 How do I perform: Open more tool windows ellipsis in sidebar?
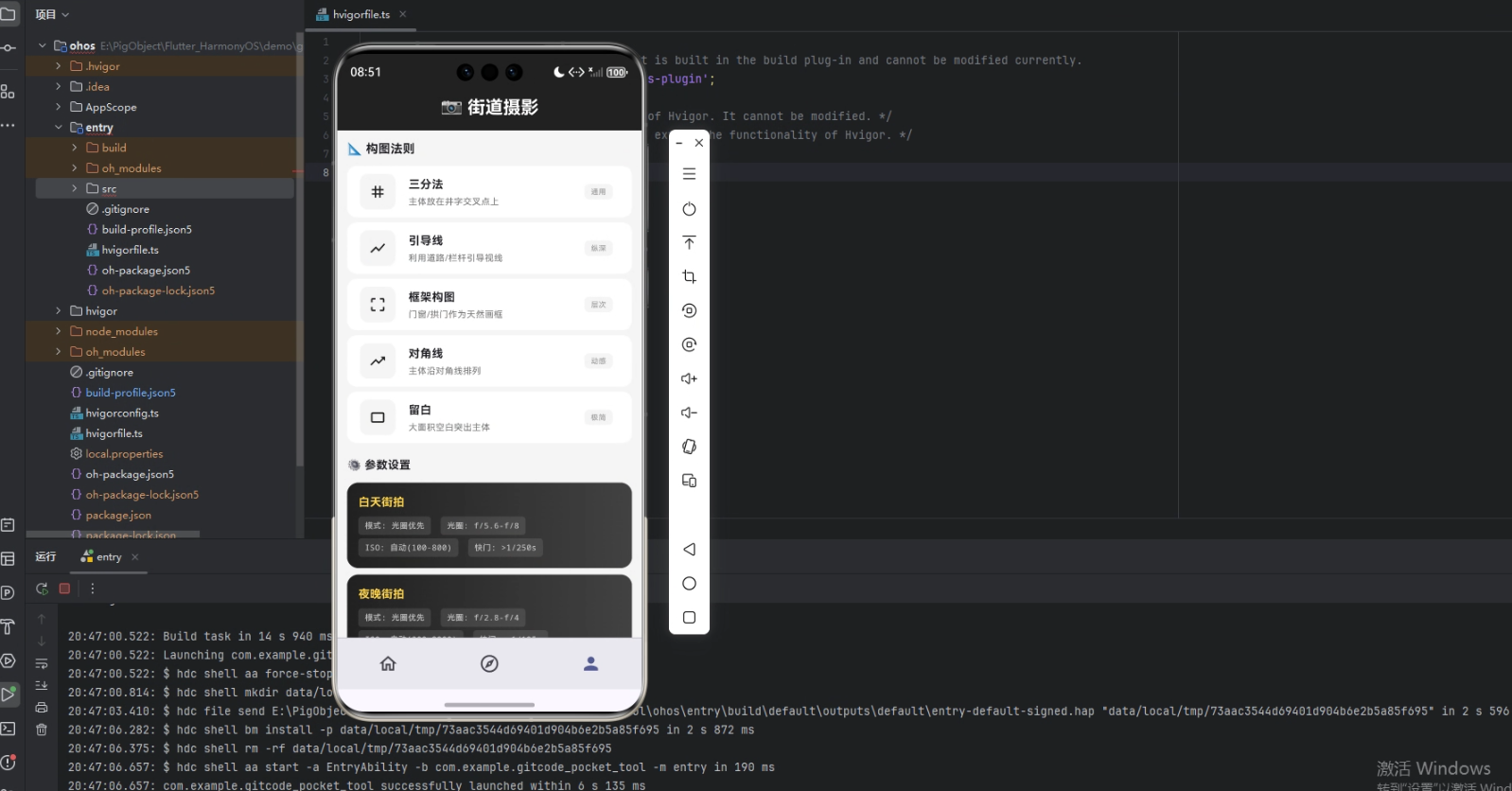9,125
